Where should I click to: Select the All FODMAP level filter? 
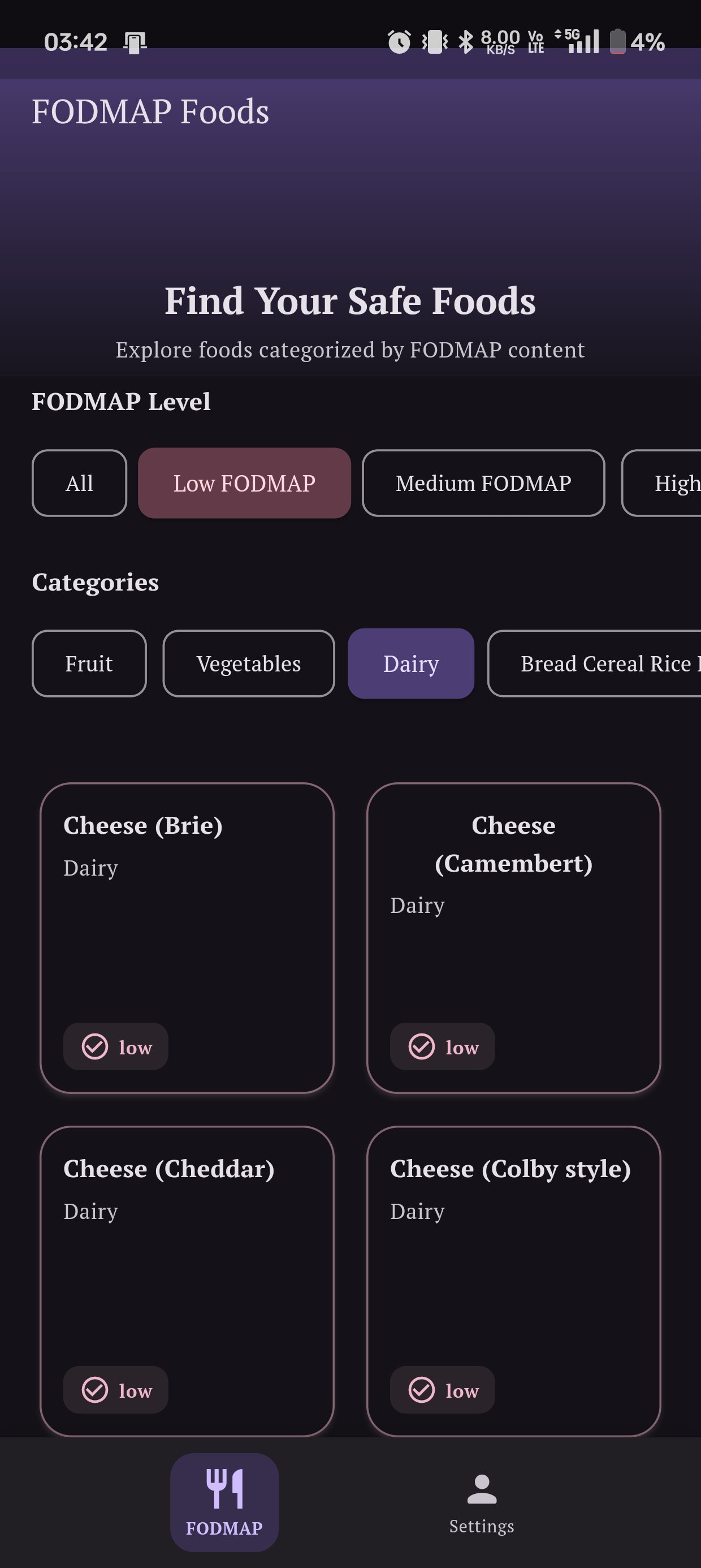click(79, 483)
